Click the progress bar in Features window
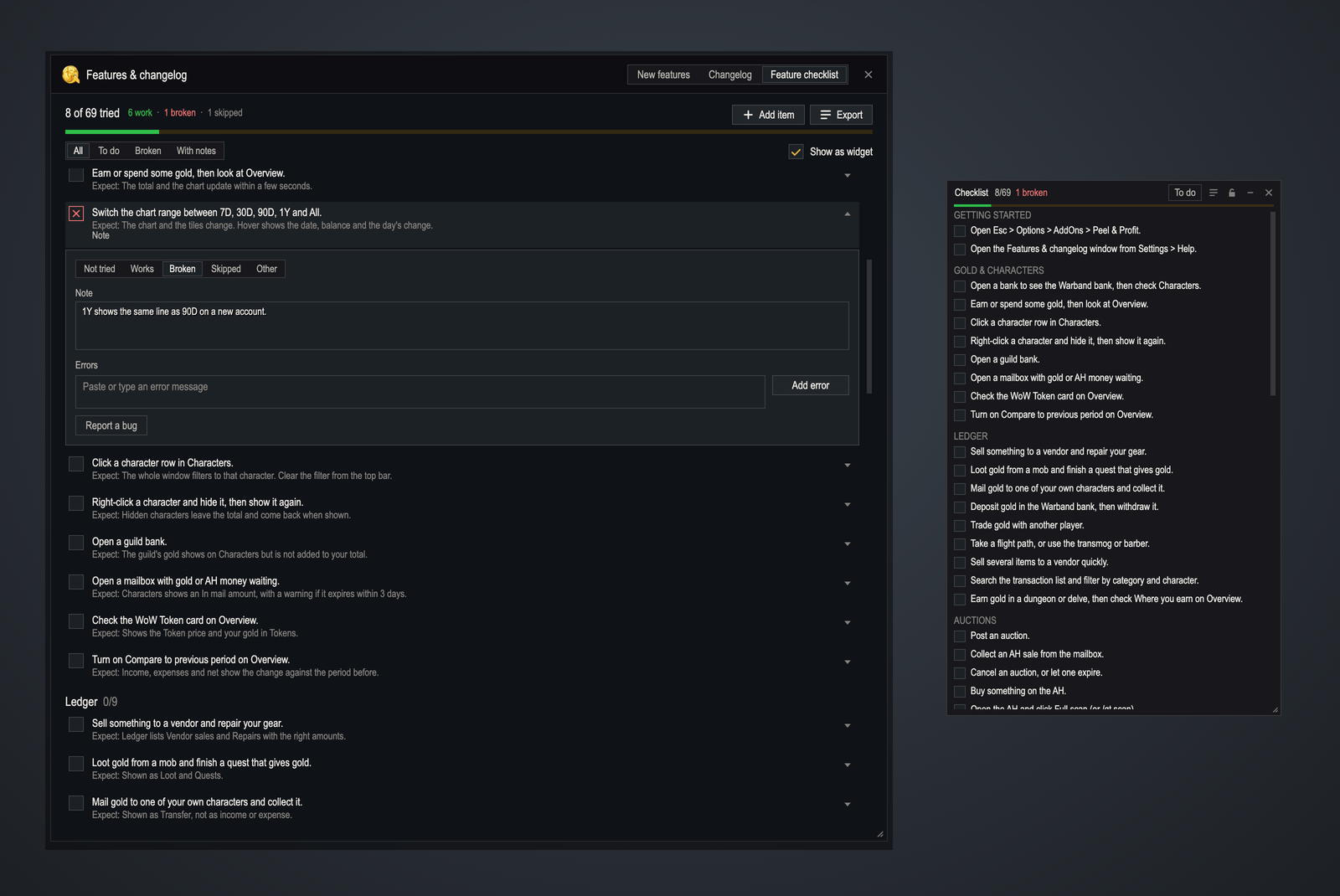 (469, 131)
